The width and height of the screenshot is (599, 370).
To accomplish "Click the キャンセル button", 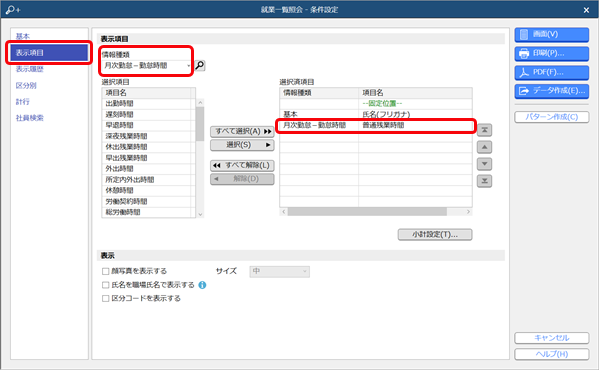I will (x=552, y=338).
